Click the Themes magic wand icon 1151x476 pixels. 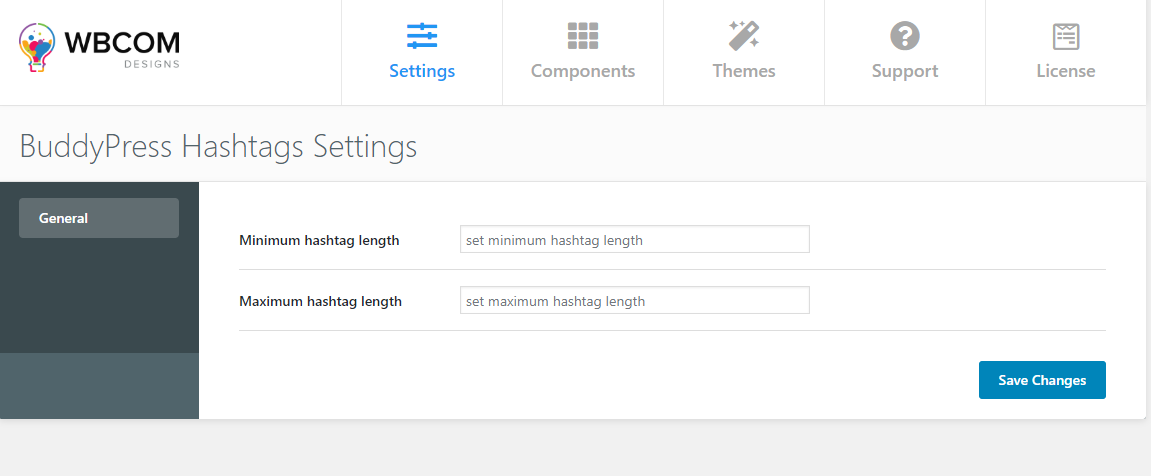tap(744, 36)
